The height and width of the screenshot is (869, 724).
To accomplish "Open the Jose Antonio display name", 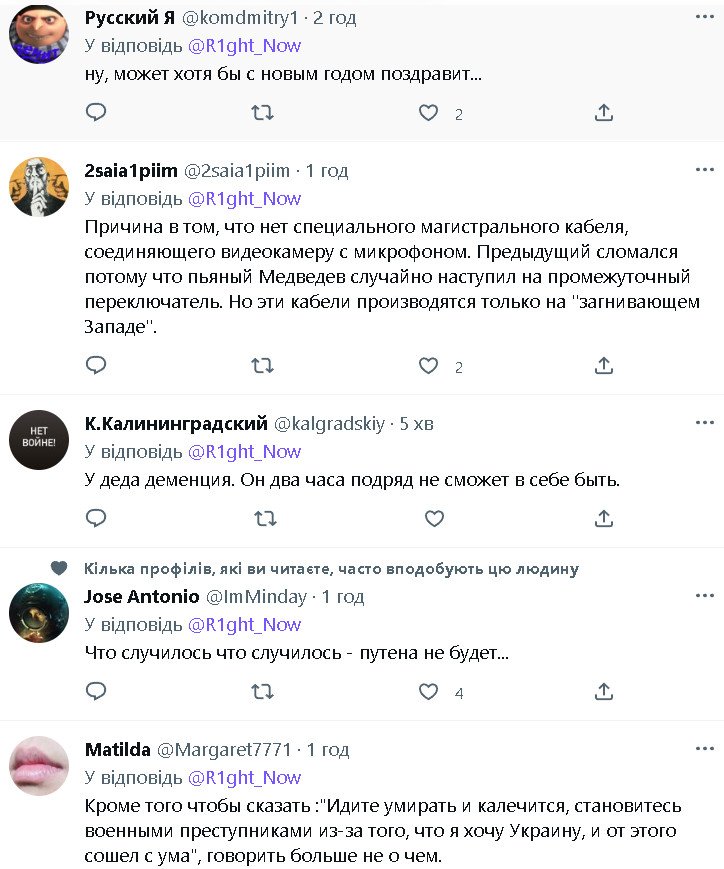I will (x=142, y=597).
